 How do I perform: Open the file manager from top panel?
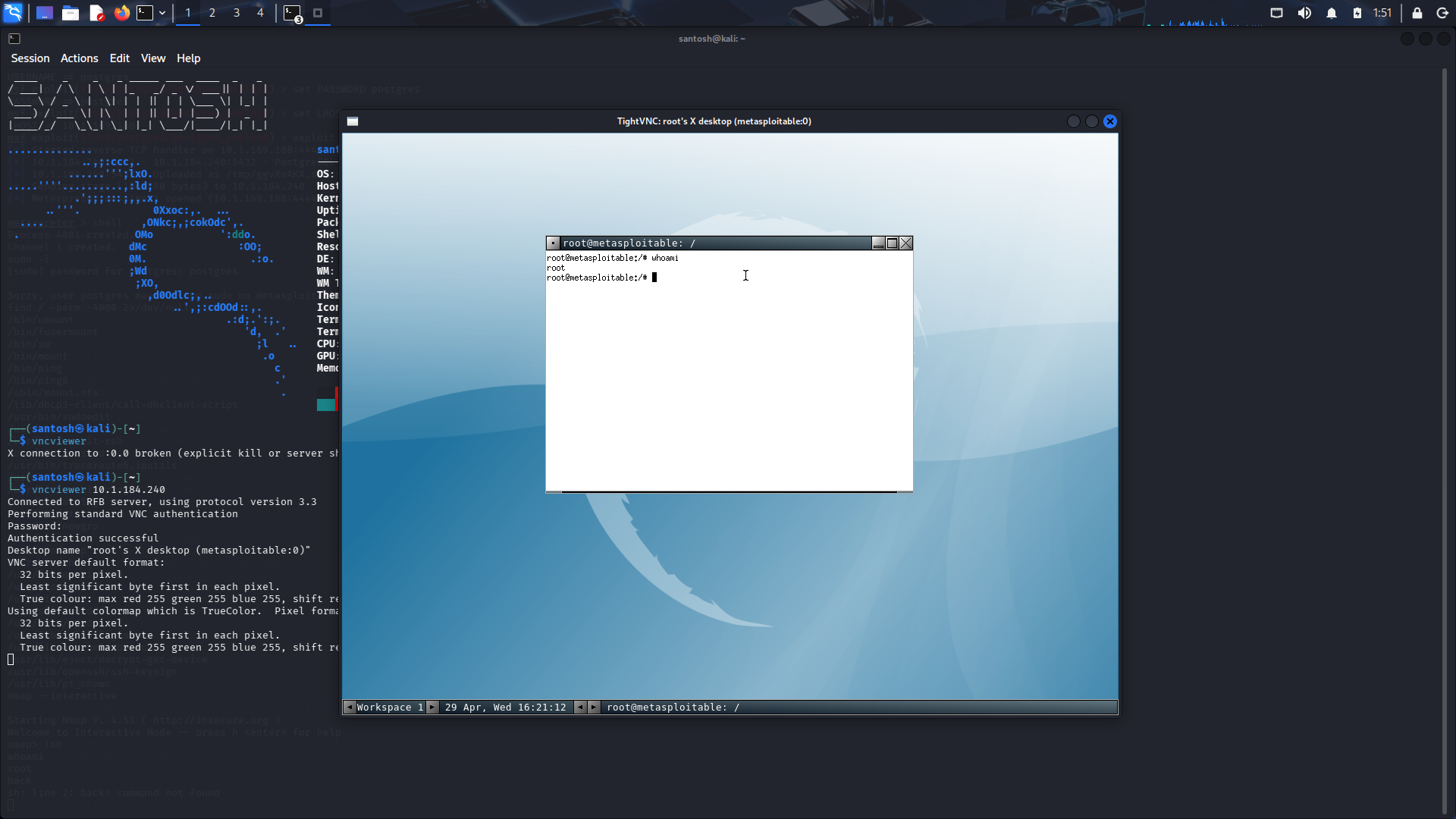tap(71, 13)
